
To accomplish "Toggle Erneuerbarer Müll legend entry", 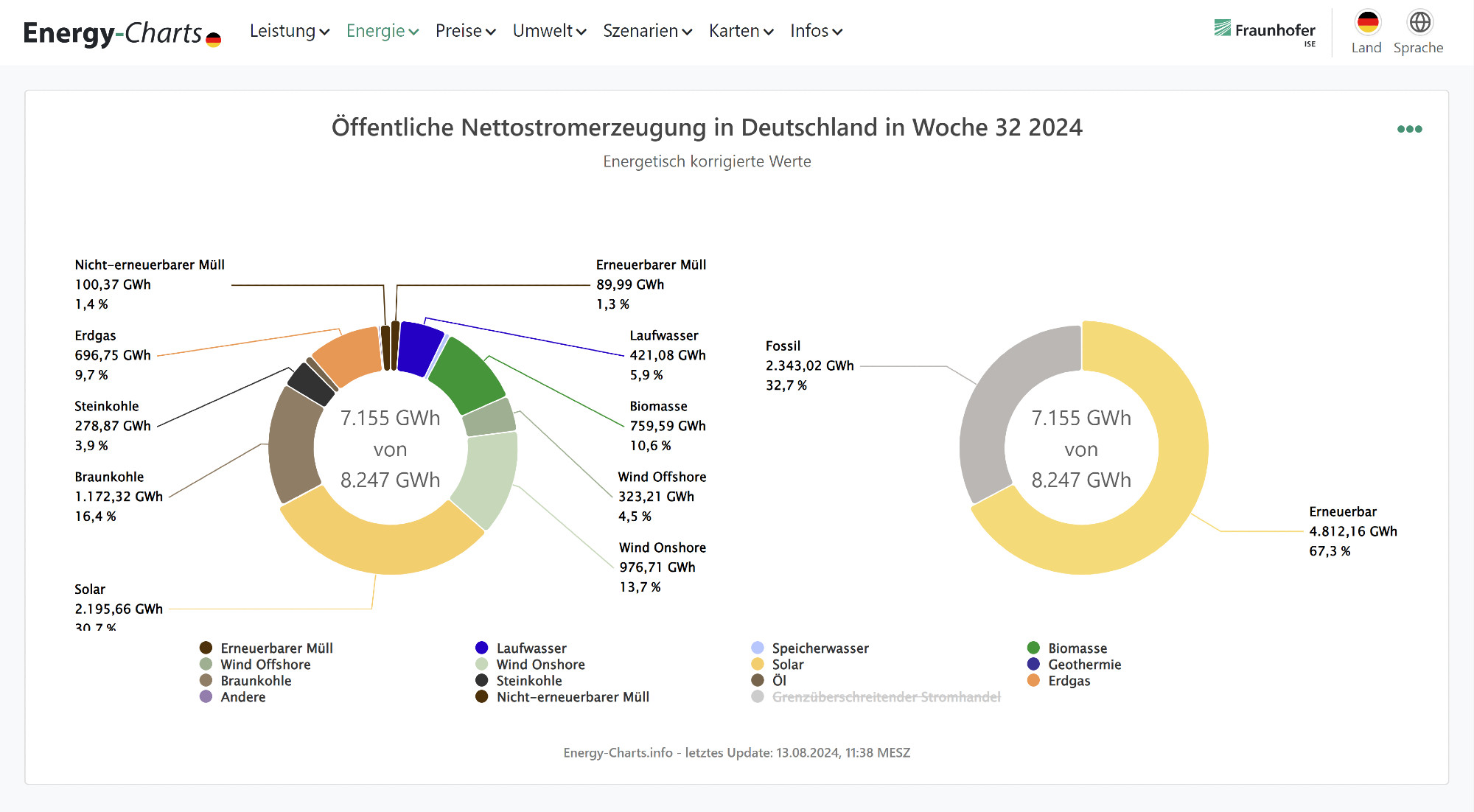I will [x=267, y=648].
